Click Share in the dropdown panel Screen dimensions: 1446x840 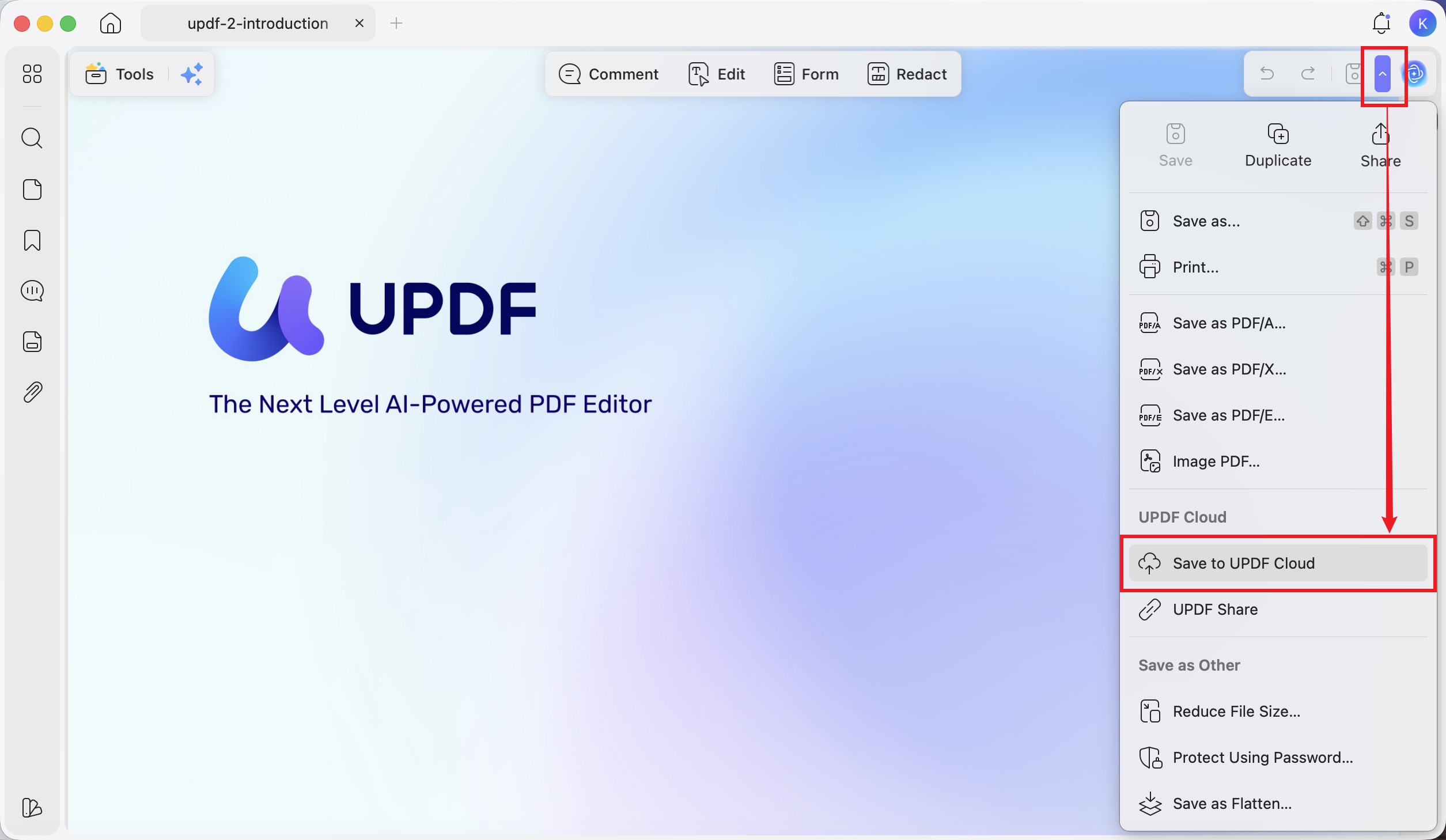tap(1380, 145)
